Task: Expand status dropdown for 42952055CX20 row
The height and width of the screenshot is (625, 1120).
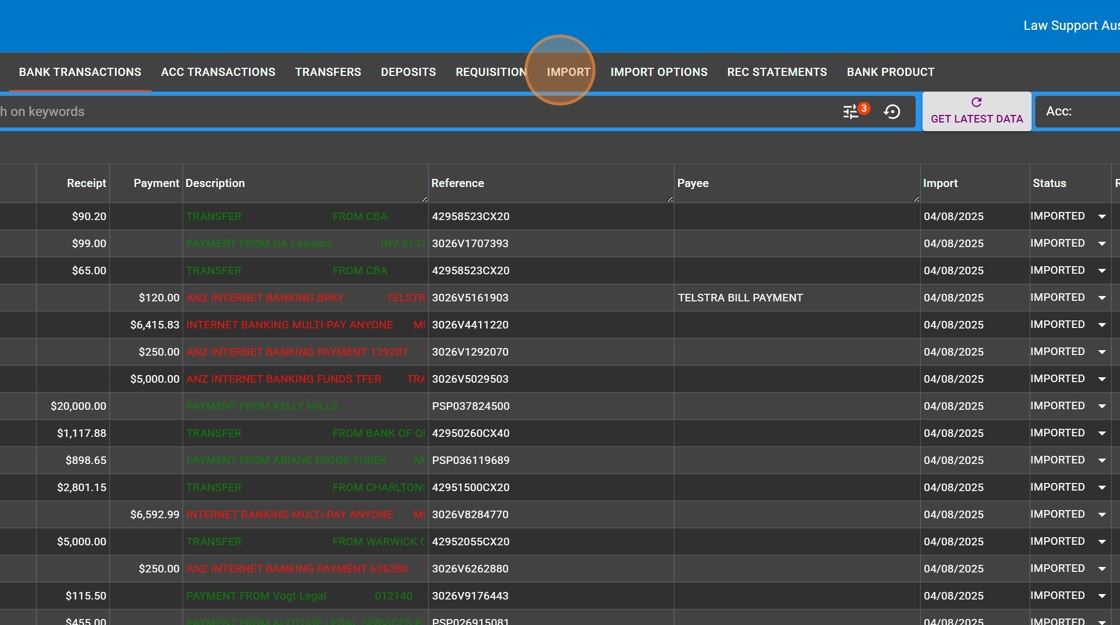Action: tap(1102, 542)
